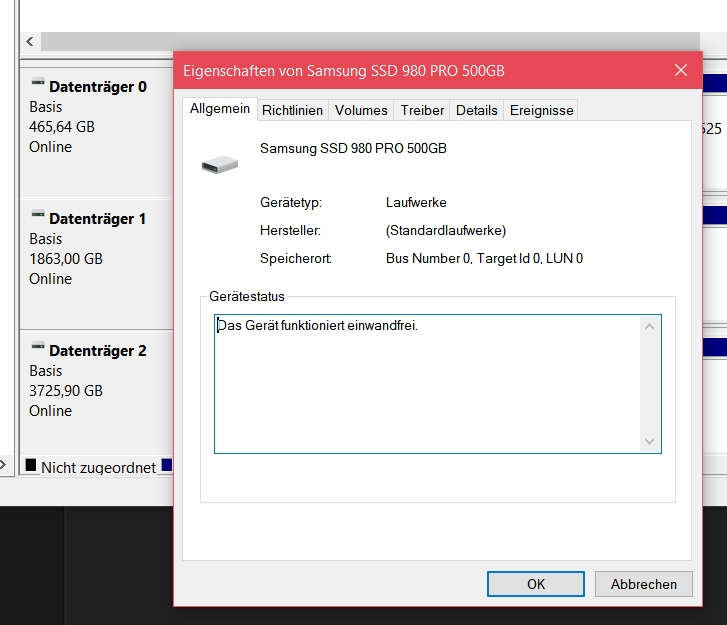Click the disk icon beside Datenträger 1

click(38, 215)
